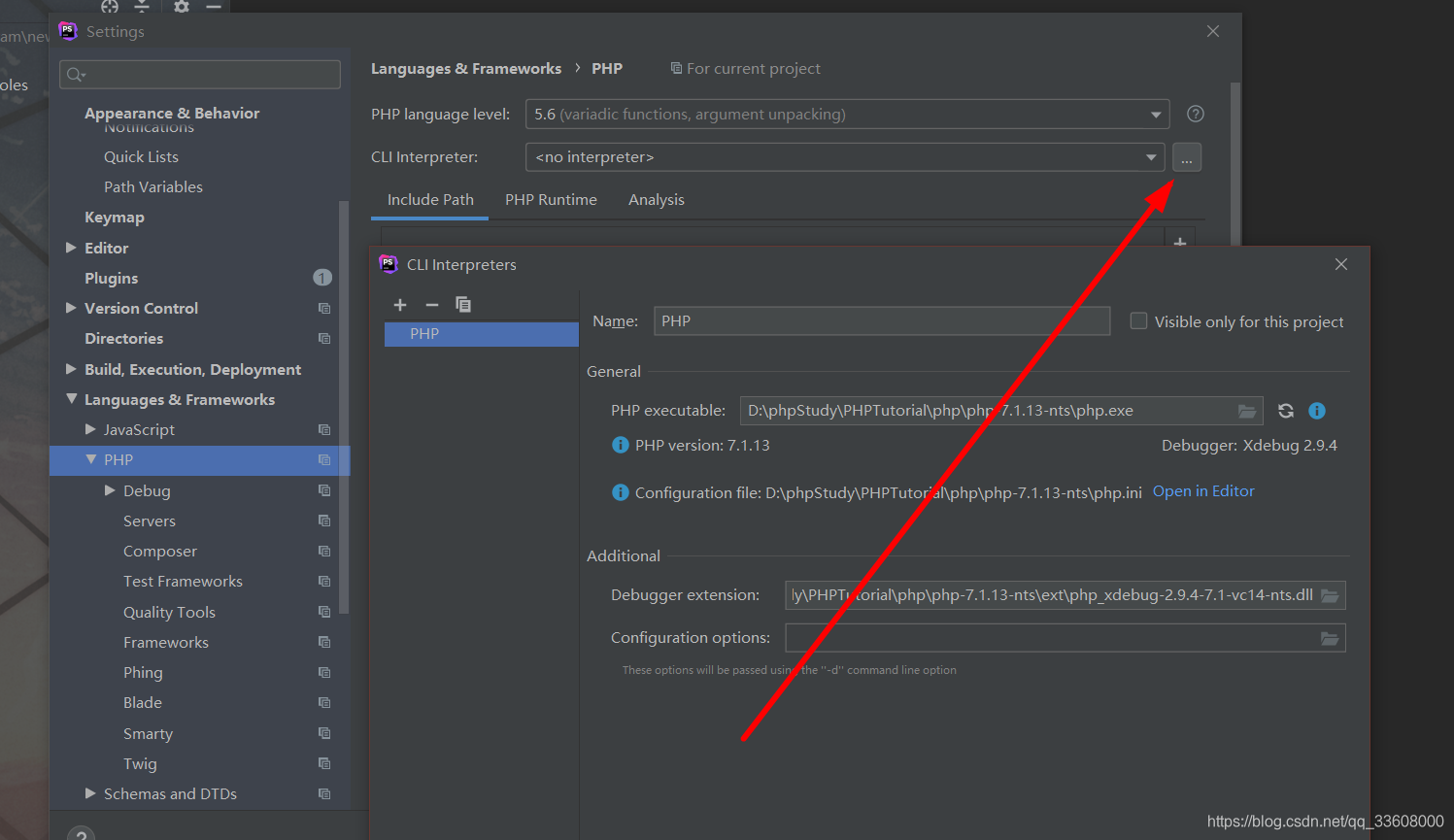Expand the Version Control node
The height and width of the screenshot is (840, 1454).
71,308
